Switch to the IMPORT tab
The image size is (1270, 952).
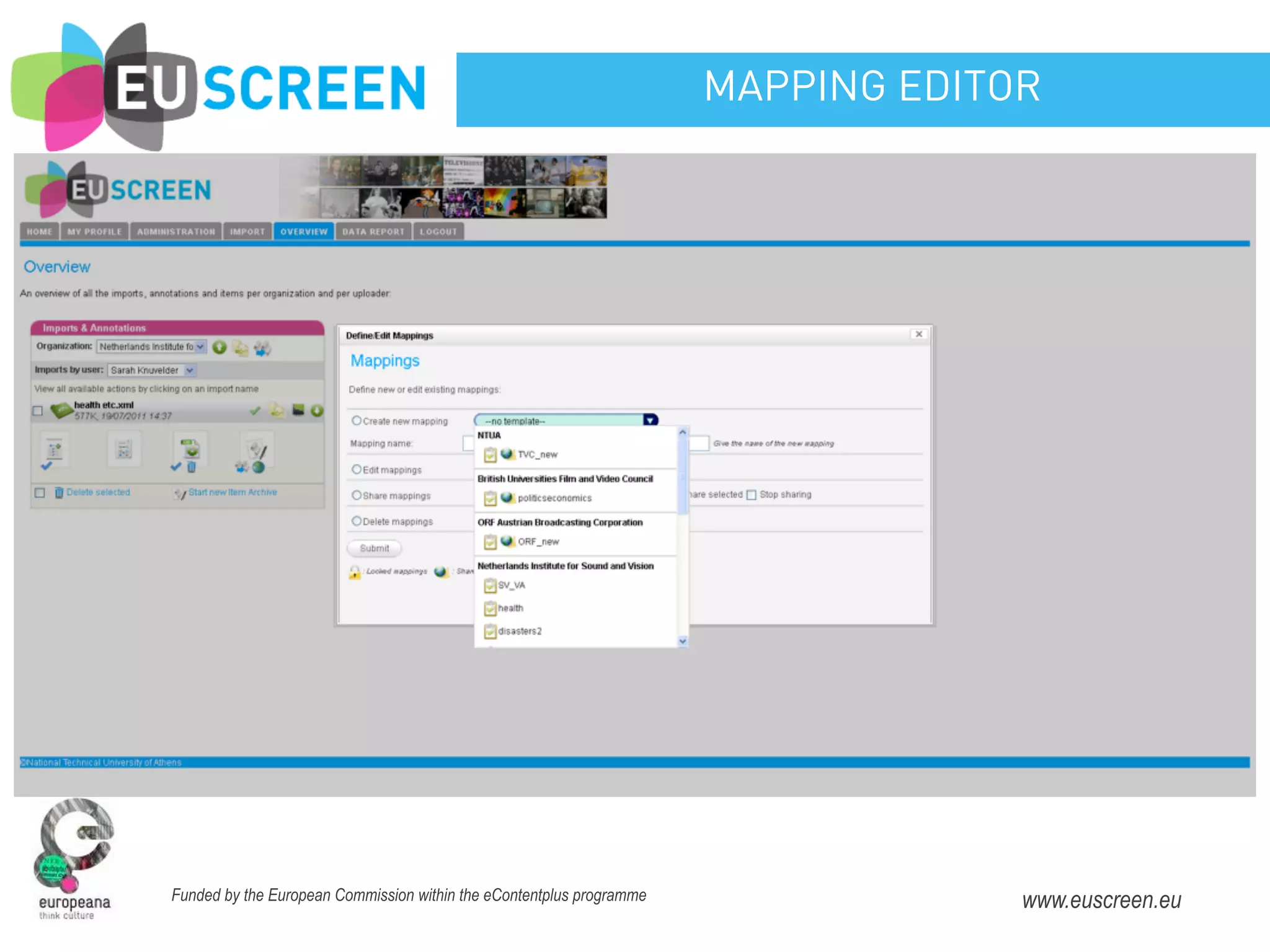[247, 231]
